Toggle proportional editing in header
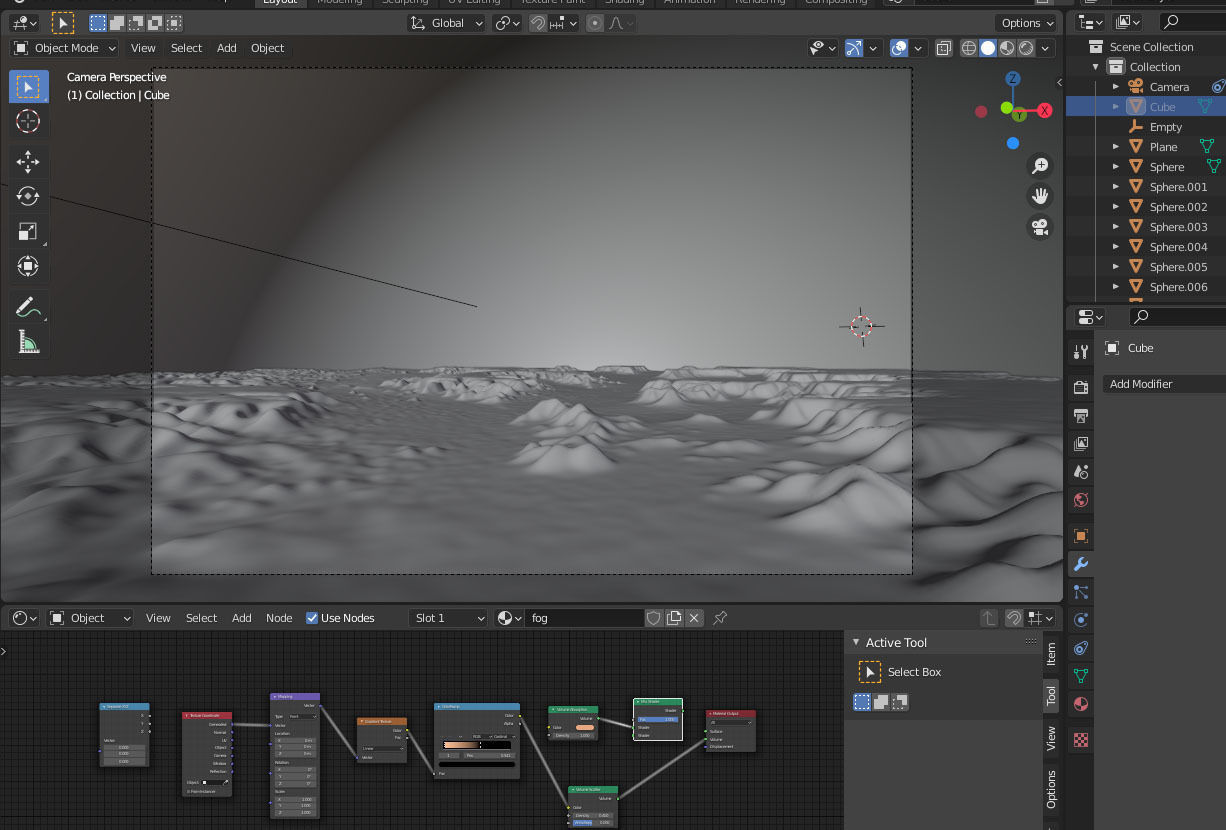Image resolution: width=1226 pixels, height=830 pixels. 596,23
